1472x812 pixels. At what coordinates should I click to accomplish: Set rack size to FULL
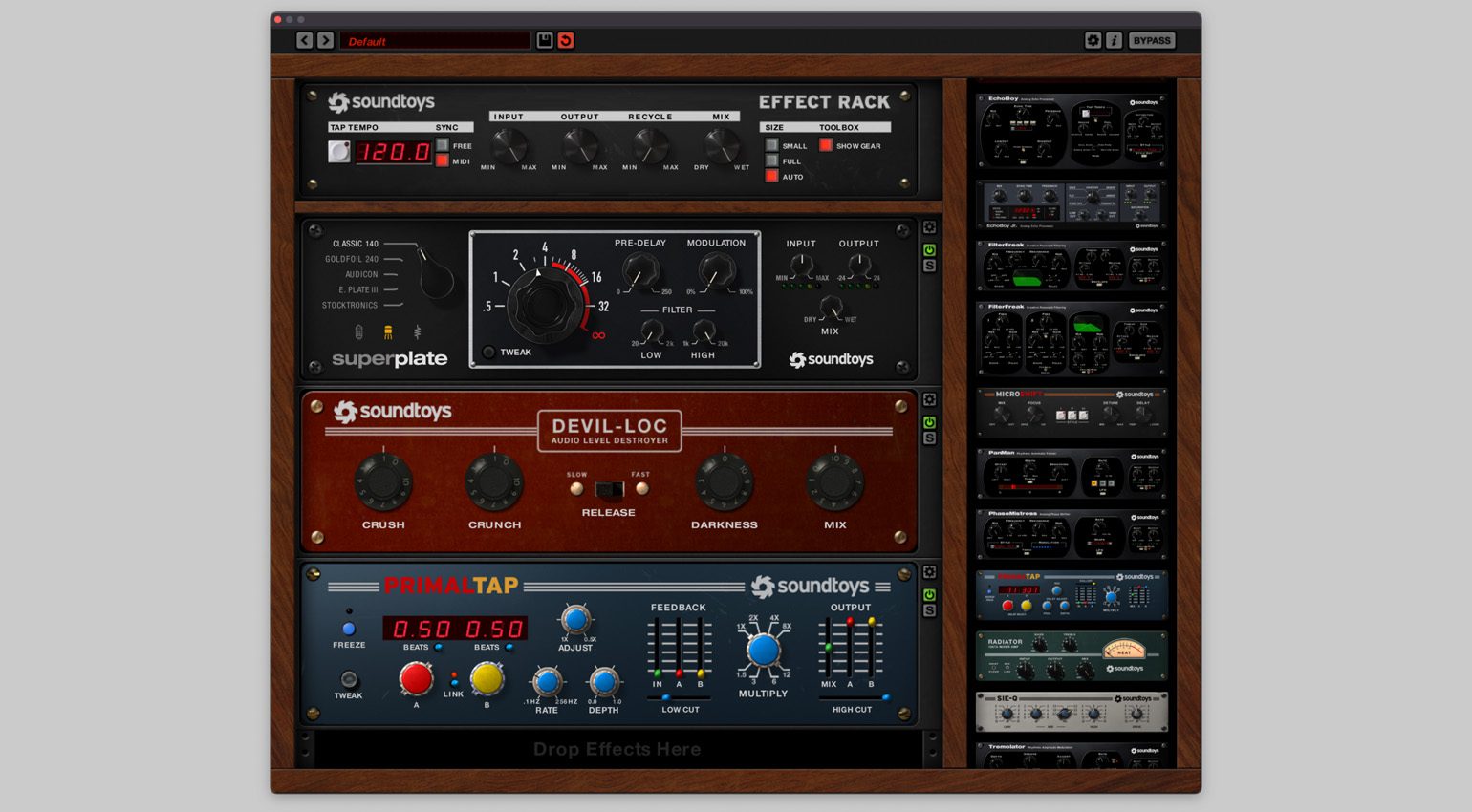[771, 161]
